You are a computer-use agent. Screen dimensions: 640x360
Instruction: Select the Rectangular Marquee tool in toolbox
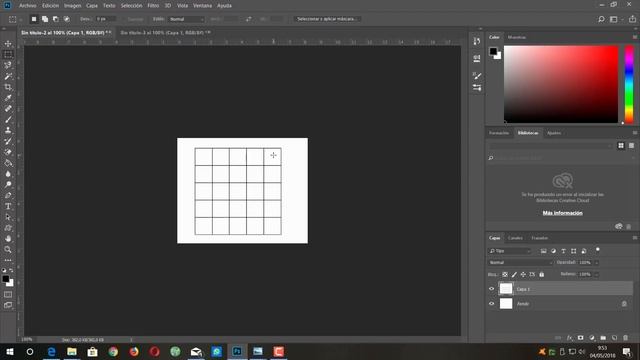tap(8, 54)
